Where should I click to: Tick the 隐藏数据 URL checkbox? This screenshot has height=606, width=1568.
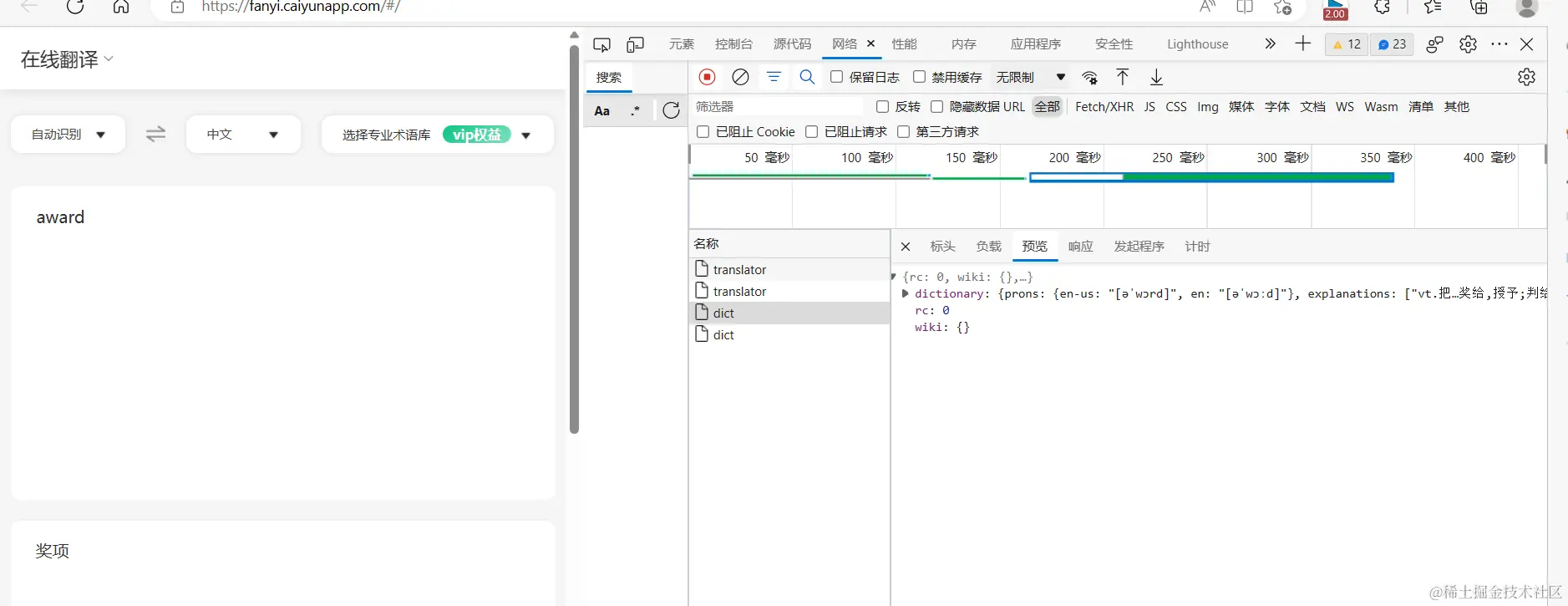click(x=936, y=107)
